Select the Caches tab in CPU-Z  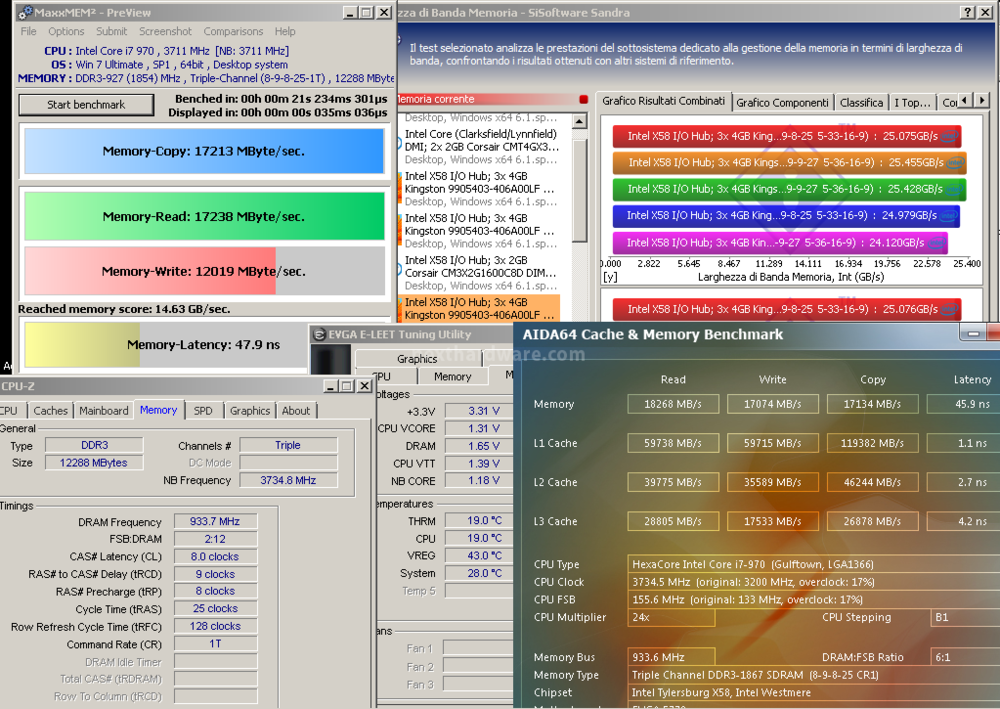50,411
